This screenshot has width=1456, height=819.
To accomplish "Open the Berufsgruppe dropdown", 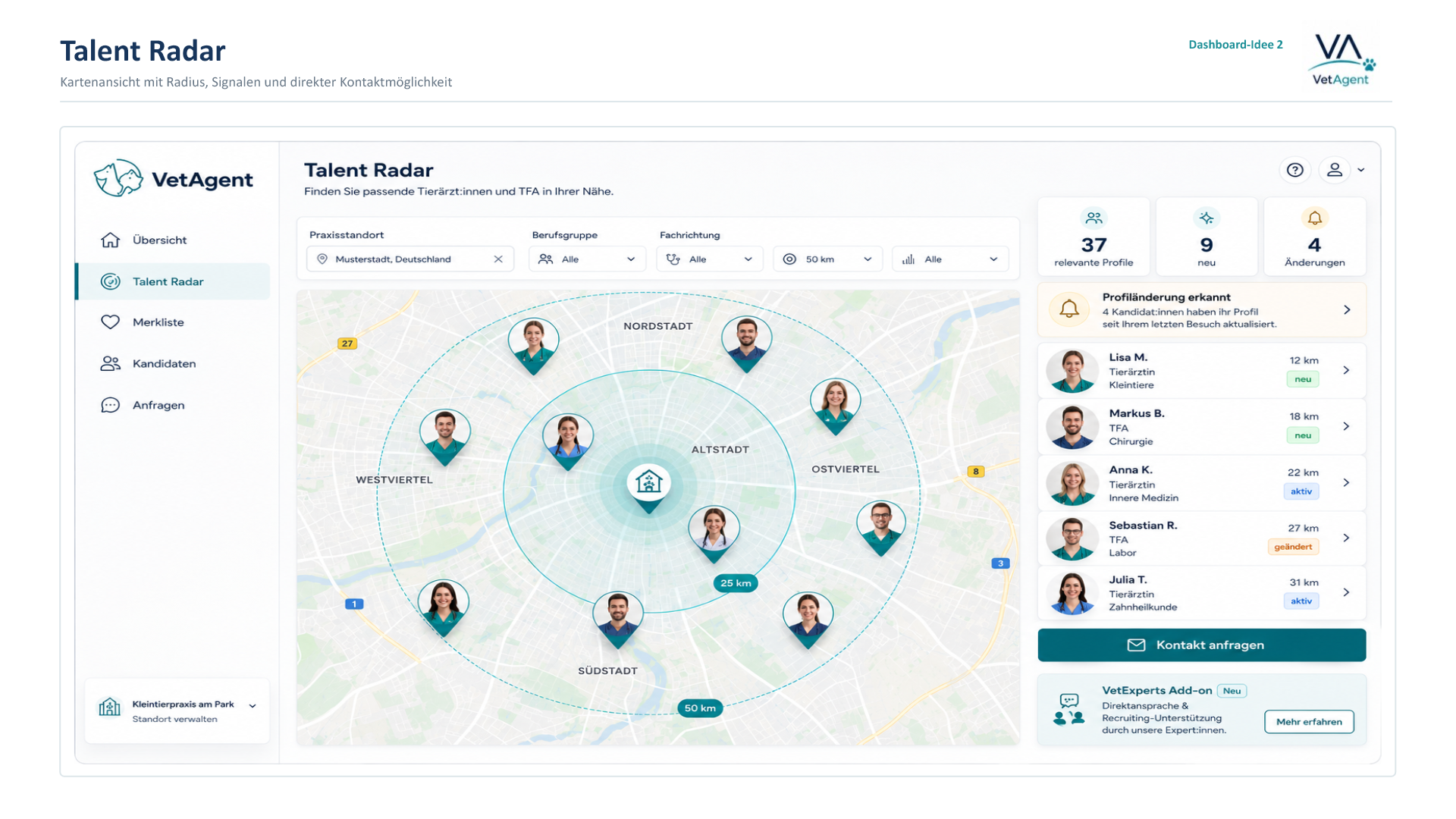I will tap(587, 259).
